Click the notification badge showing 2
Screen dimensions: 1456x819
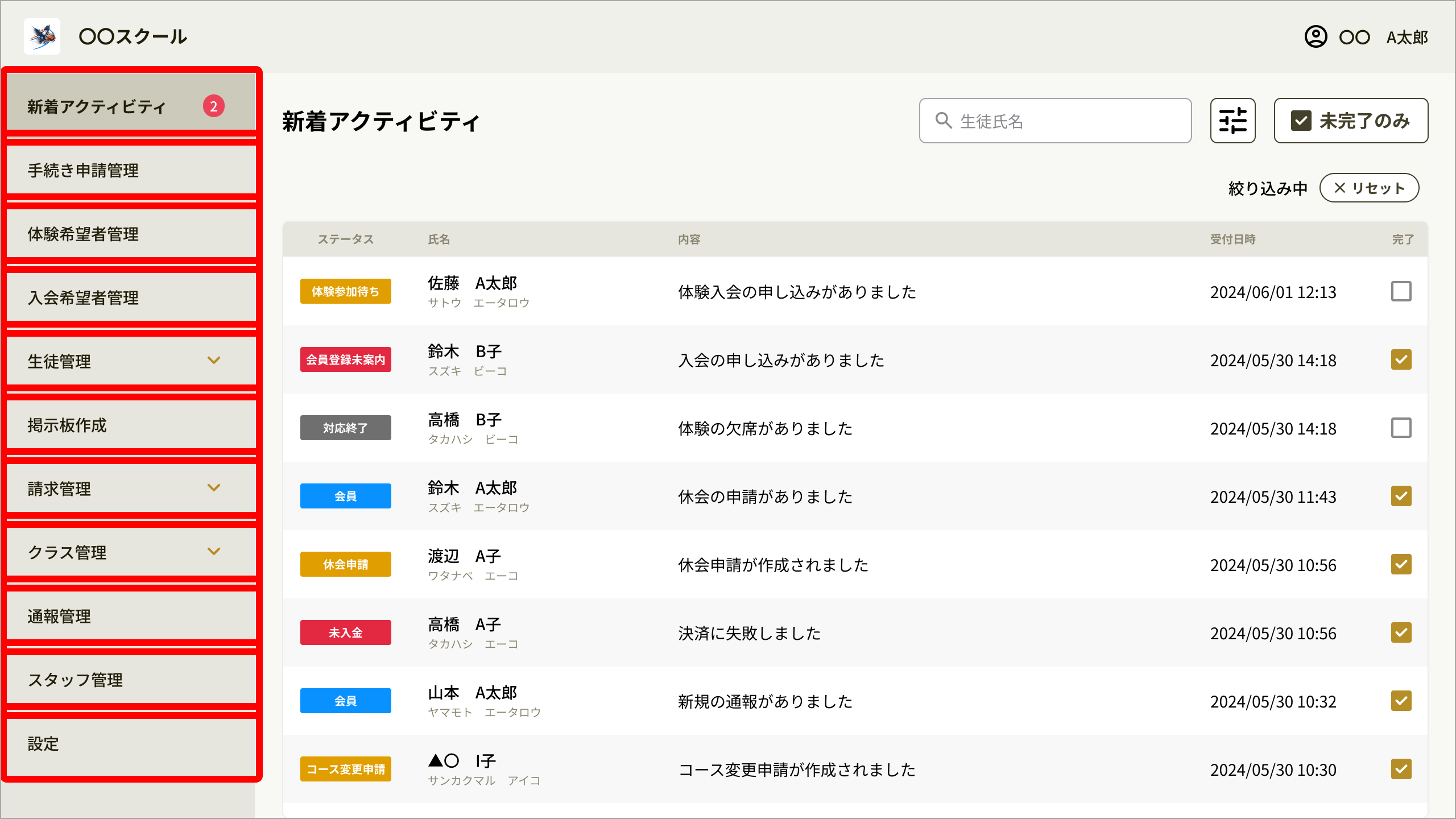pyautogui.click(x=214, y=106)
